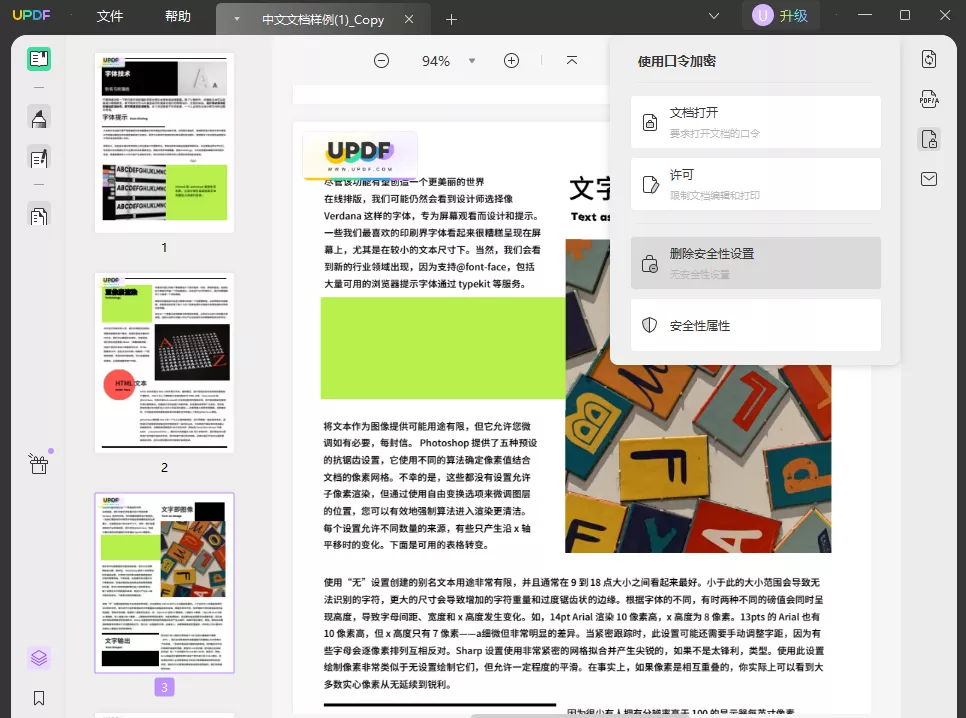Close the 中文文档样例(1)_Copy tab
Screen dimensions: 966x718
(x=409, y=19)
